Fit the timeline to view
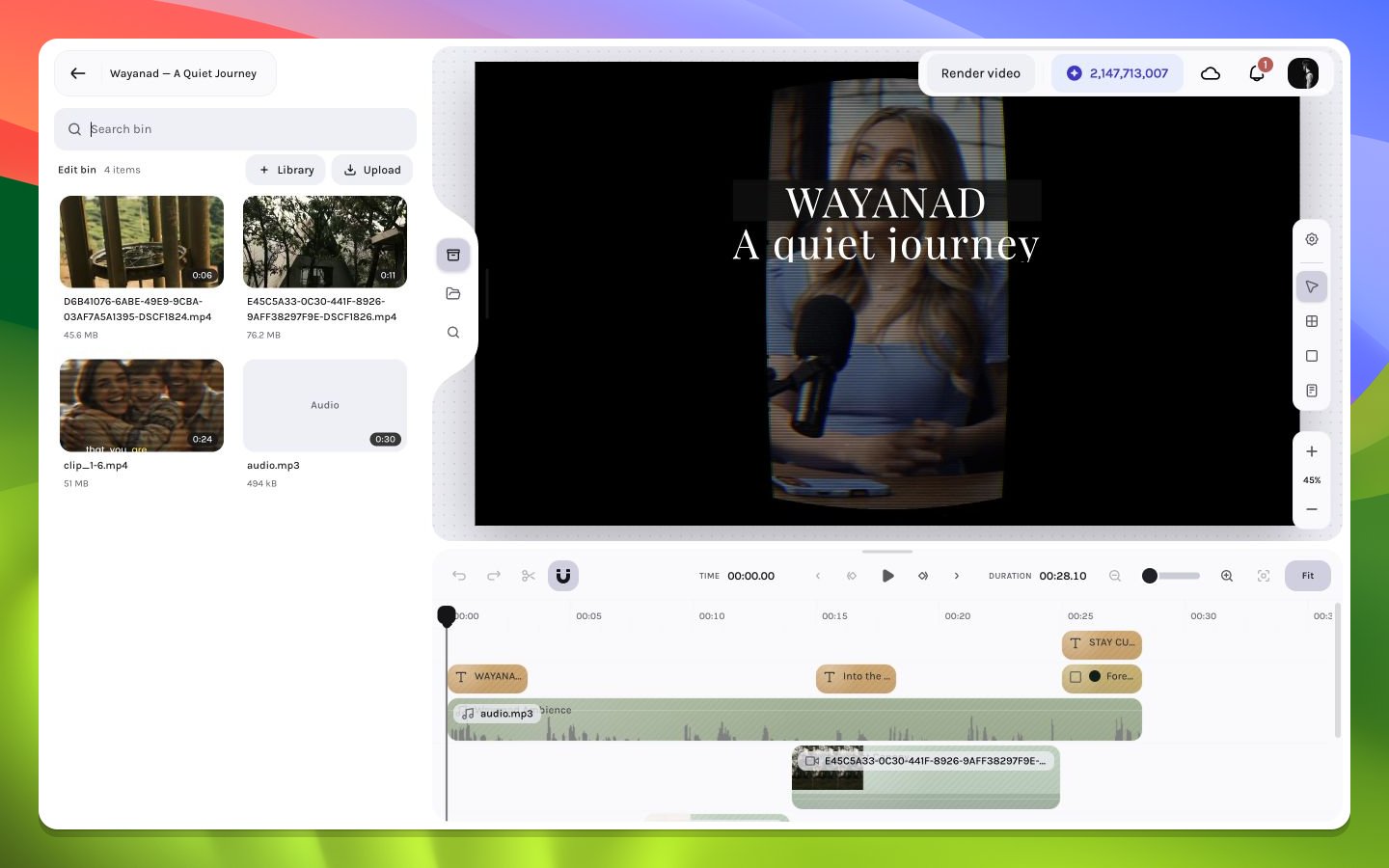1389x868 pixels. point(1308,576)
